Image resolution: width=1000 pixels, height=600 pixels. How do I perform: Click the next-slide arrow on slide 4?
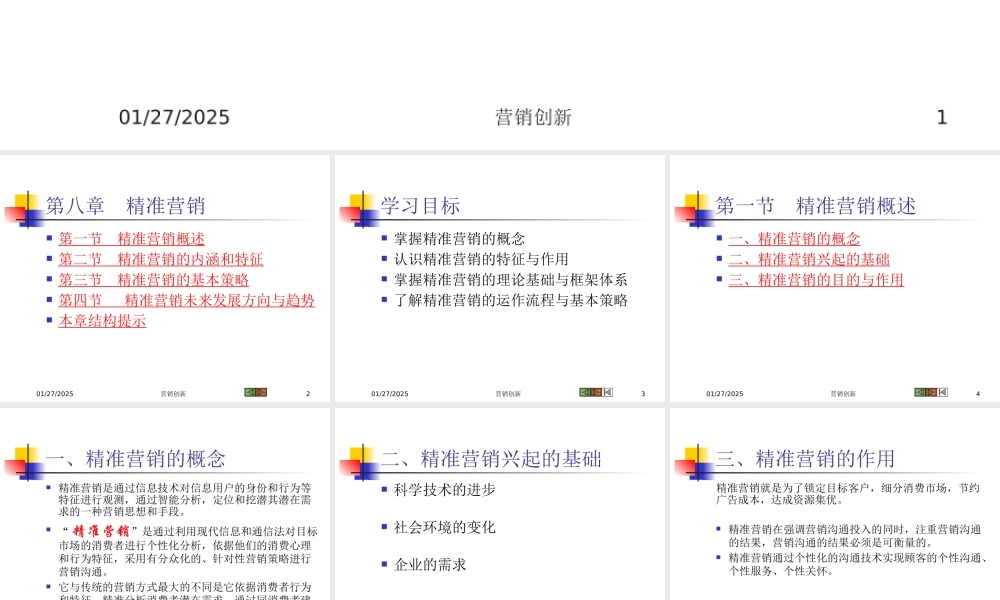[931, 392]
